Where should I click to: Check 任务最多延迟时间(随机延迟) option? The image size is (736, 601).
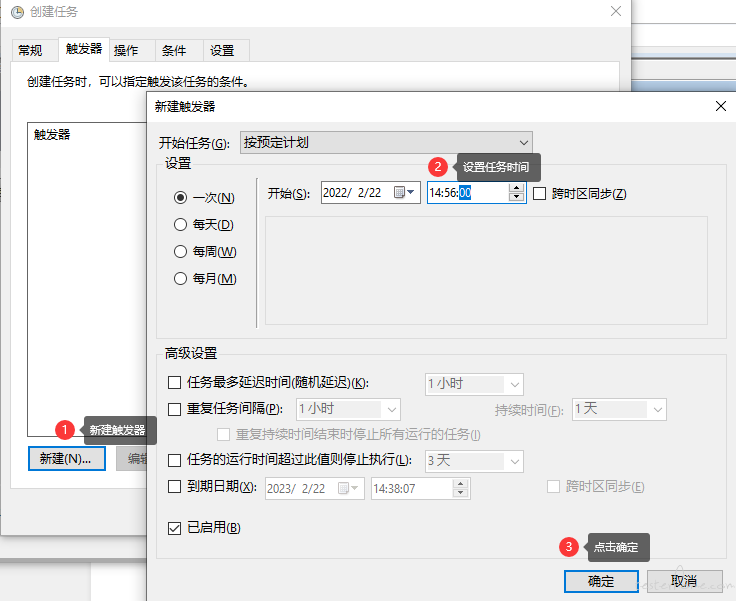pos(174,383)
